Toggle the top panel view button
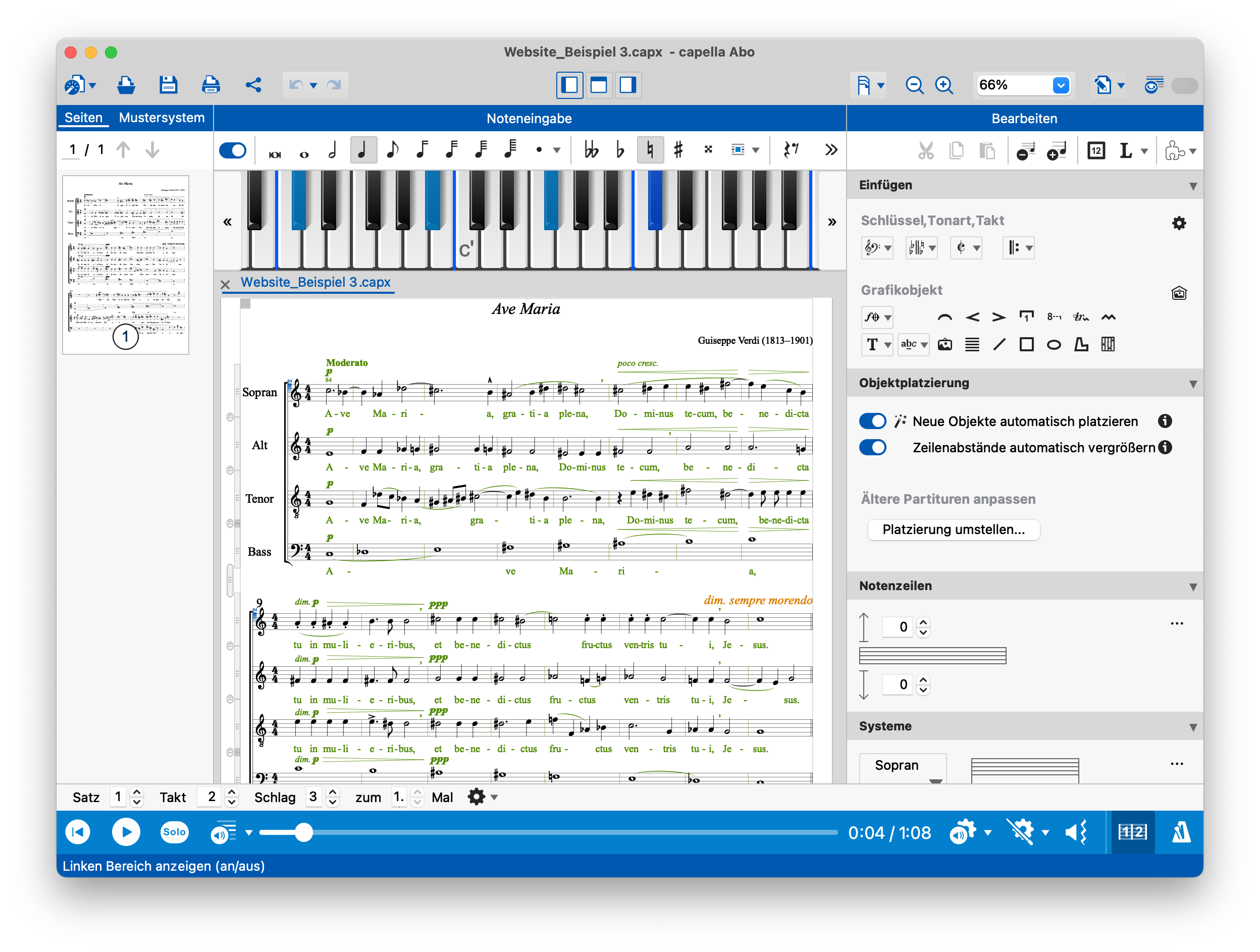 (x=599, y=85)
